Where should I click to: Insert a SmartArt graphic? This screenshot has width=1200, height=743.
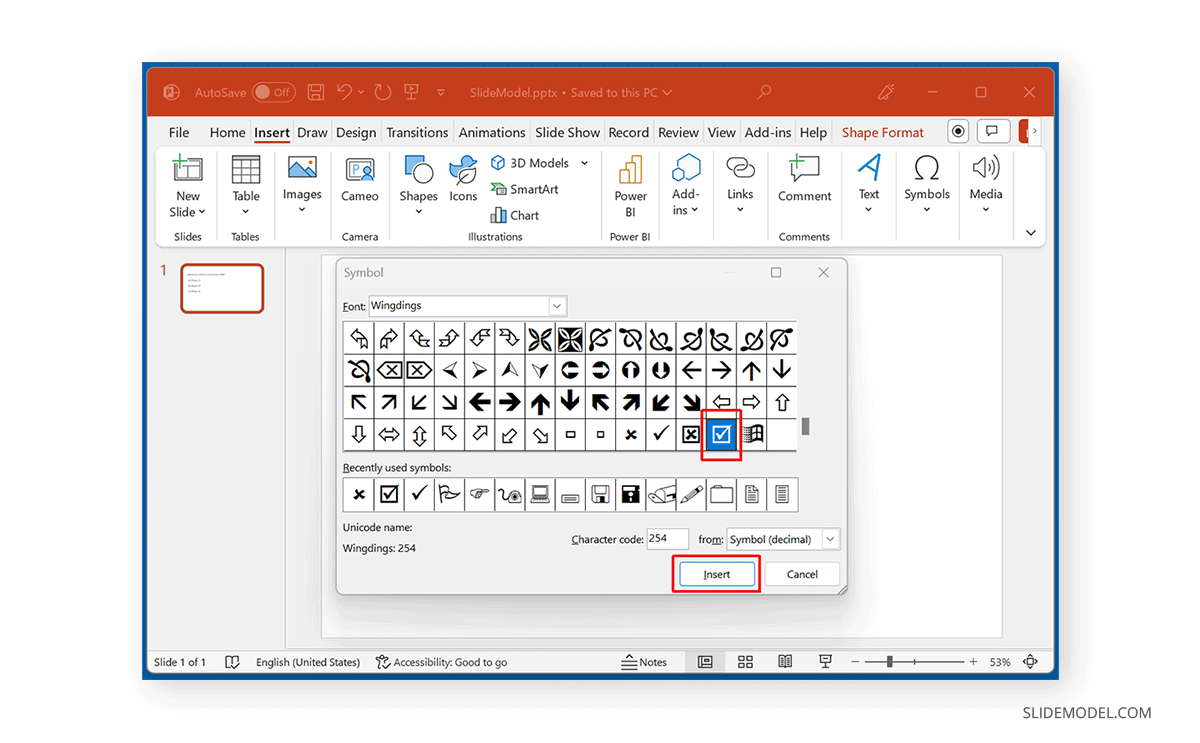[525, 189]
